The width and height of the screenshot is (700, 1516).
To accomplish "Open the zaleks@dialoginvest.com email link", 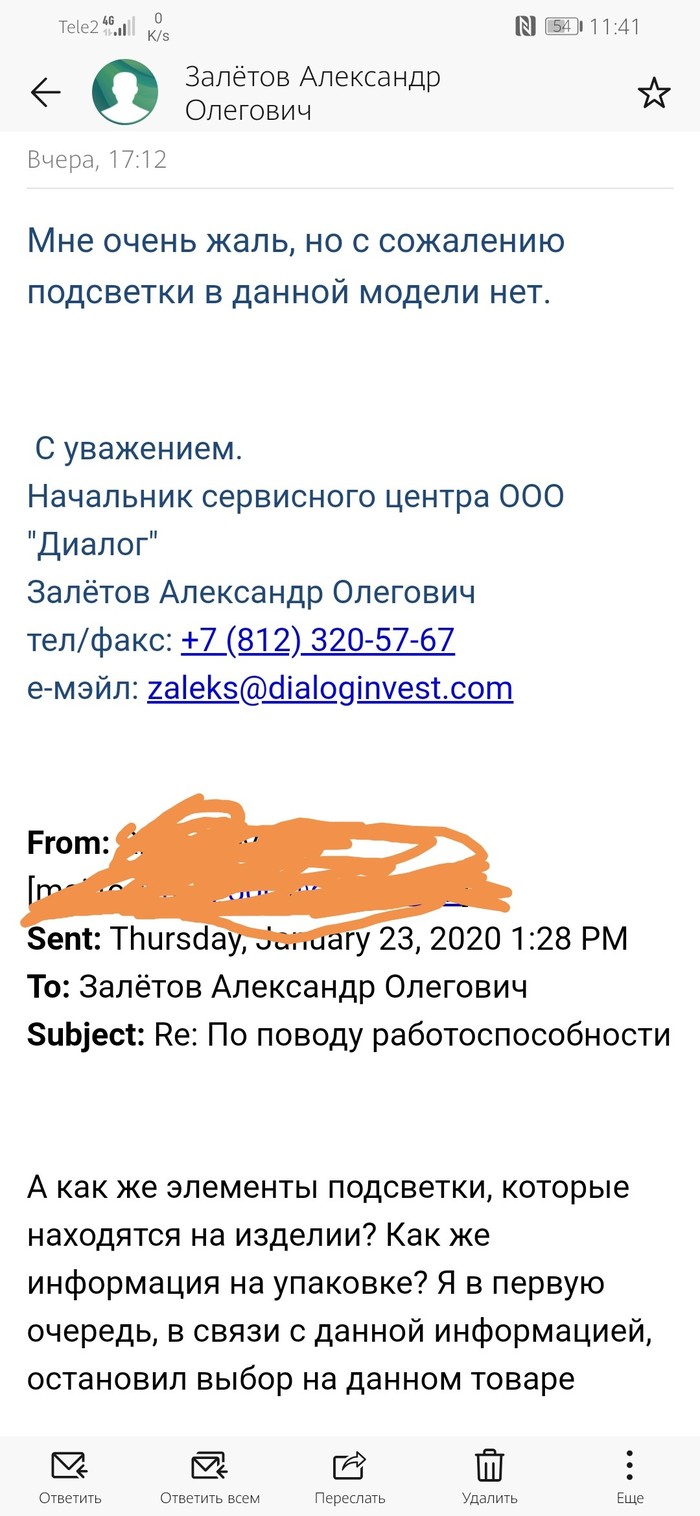I will pyautogui.click(x=330, y=688).
